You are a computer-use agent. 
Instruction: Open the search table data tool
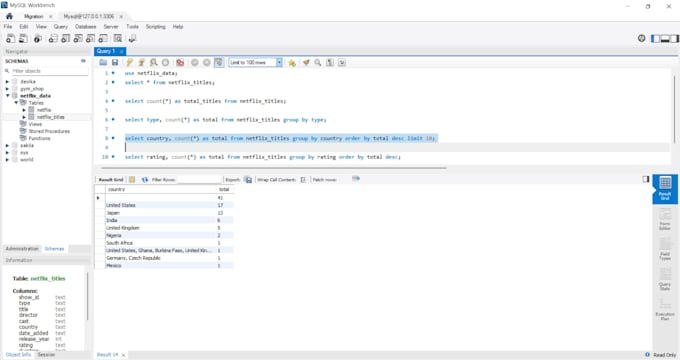[x=118, y=39]
